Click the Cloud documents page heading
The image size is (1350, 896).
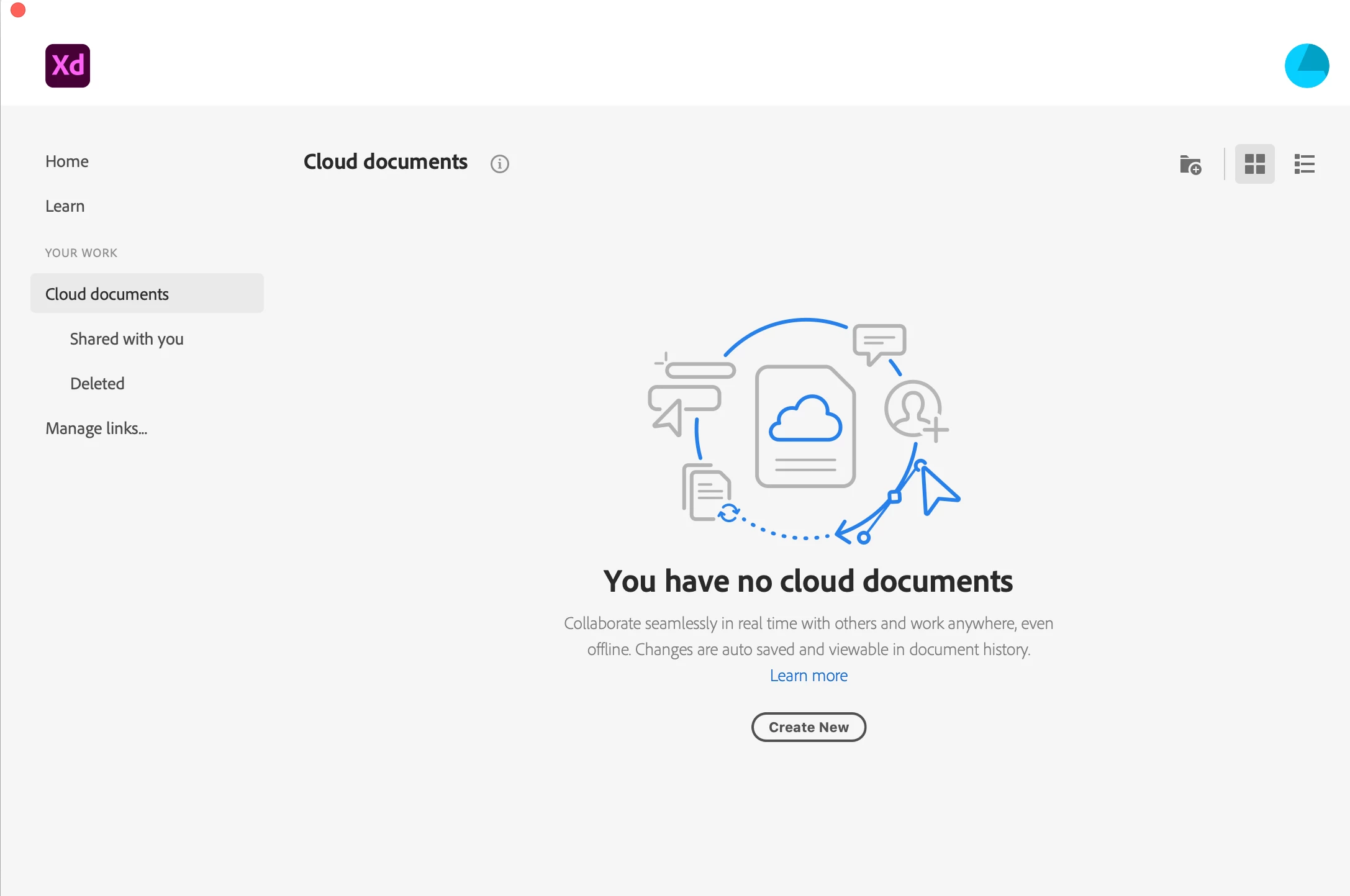[386, 161]
